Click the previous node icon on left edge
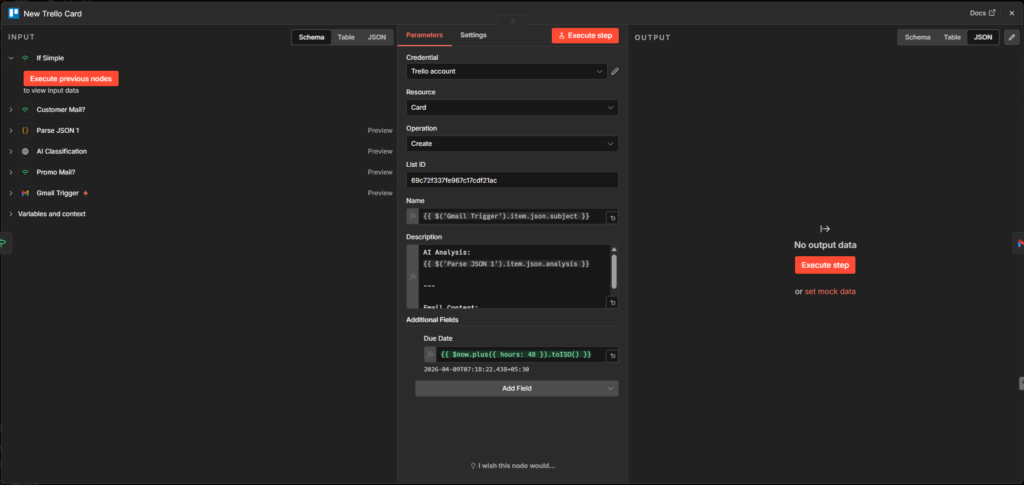The image size is (1024, 485). pyautogui.click(x=4, y=243)
